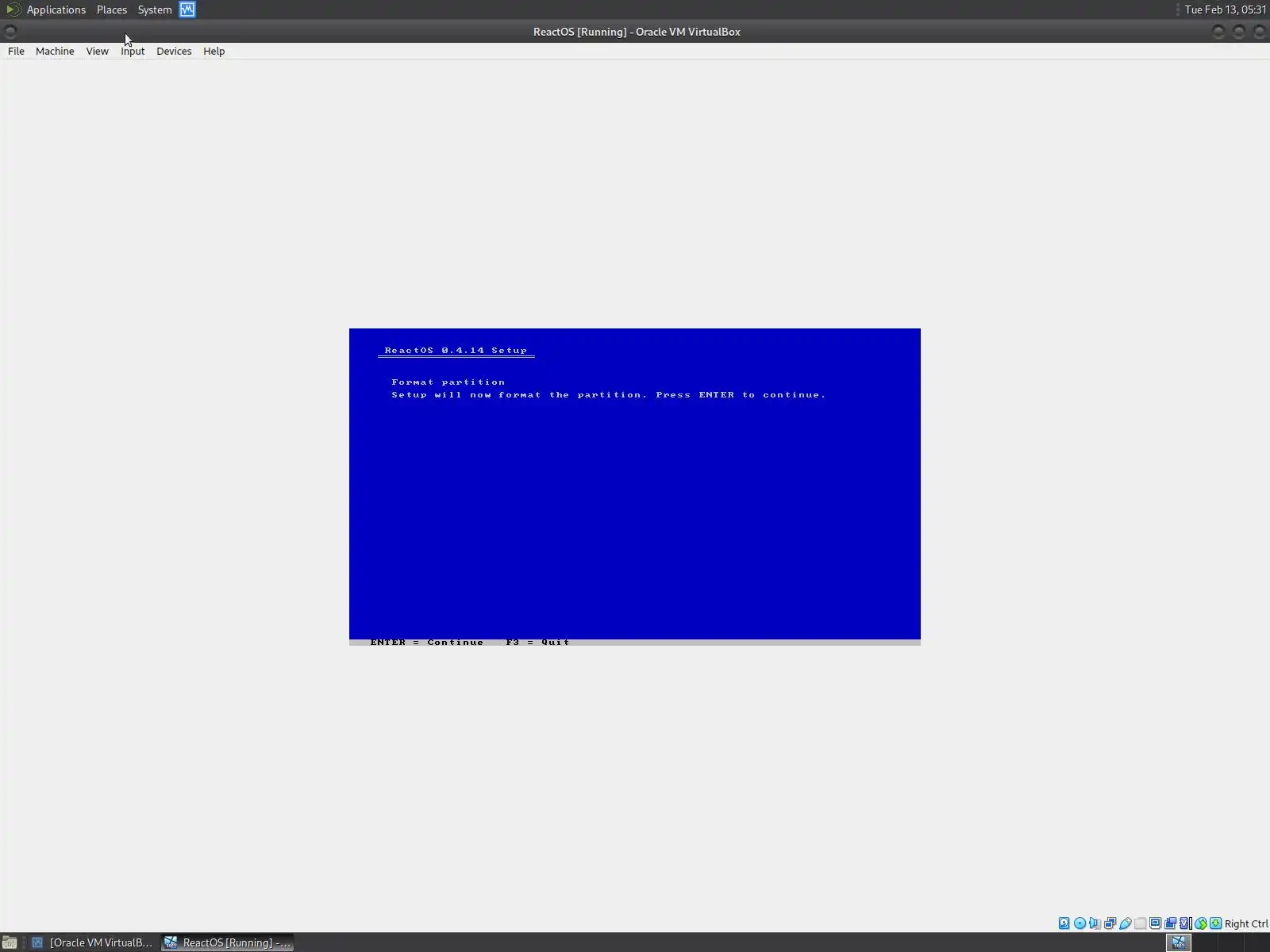
Task: Close the VirtualBox VM window
Action: pos(1260,32)
